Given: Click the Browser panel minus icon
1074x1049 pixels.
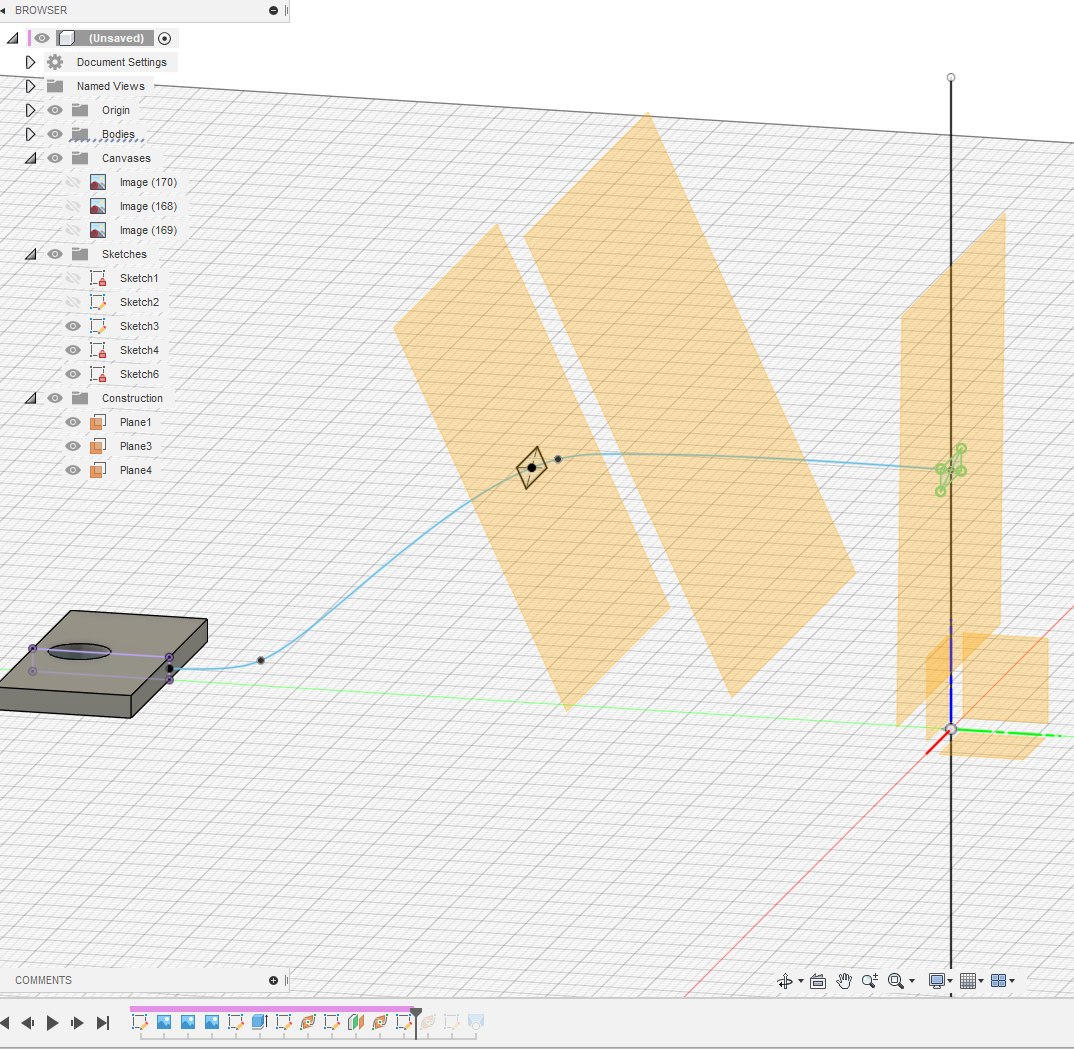Looking at the screenshot, I should 273,10.
